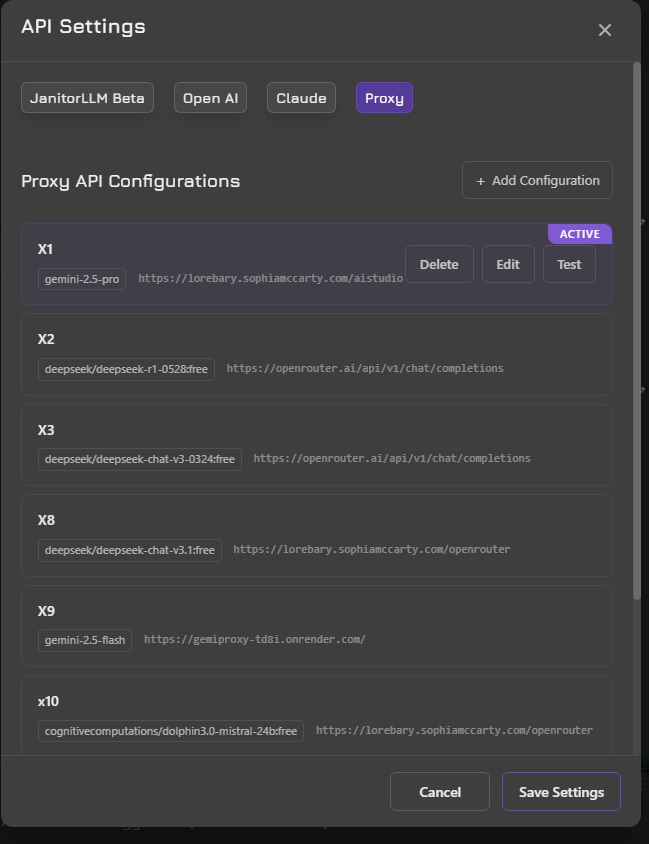Edit the X1 configuration

coord(508,265)
